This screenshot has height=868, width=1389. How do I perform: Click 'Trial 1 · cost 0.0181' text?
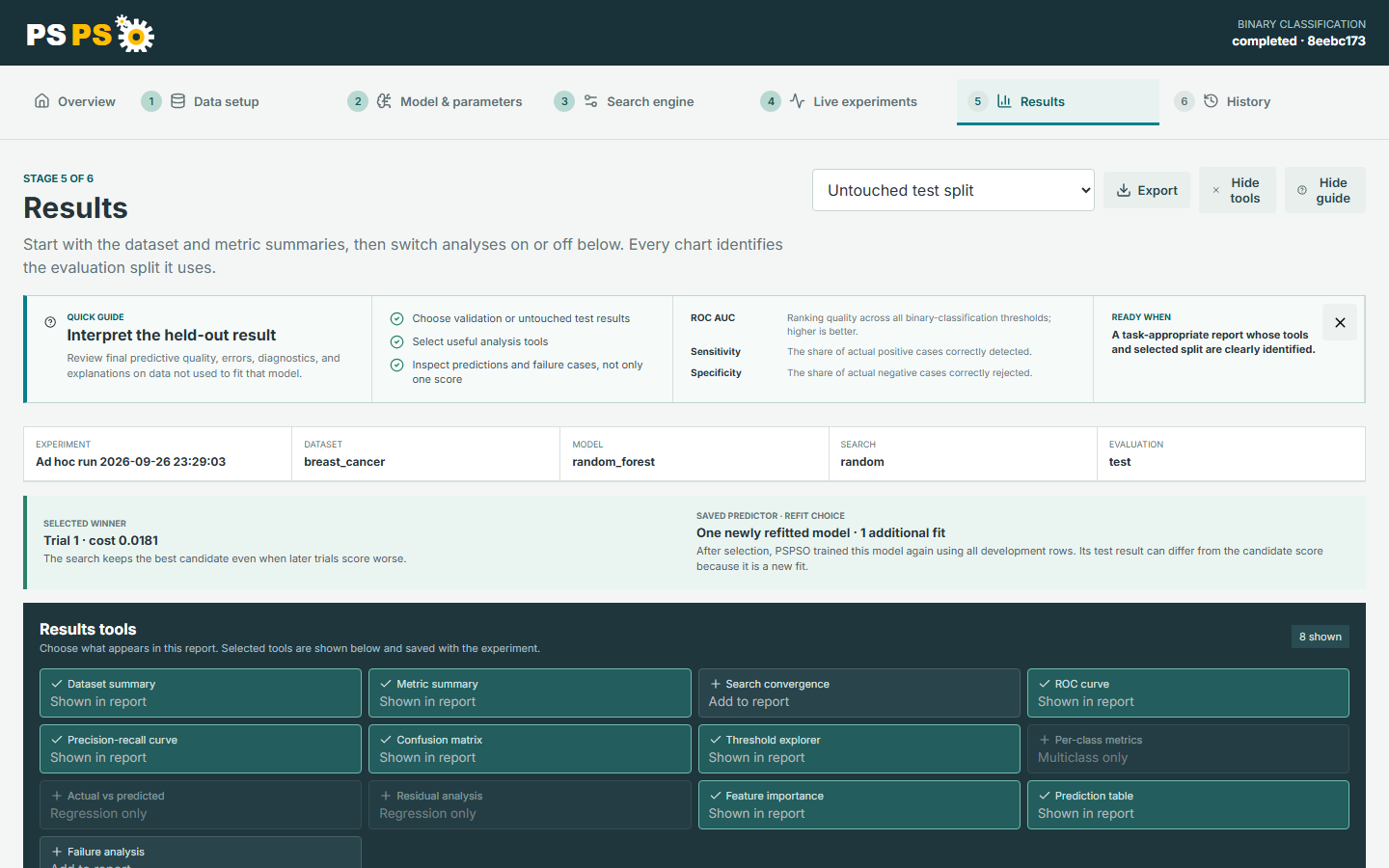pos(101,540)
